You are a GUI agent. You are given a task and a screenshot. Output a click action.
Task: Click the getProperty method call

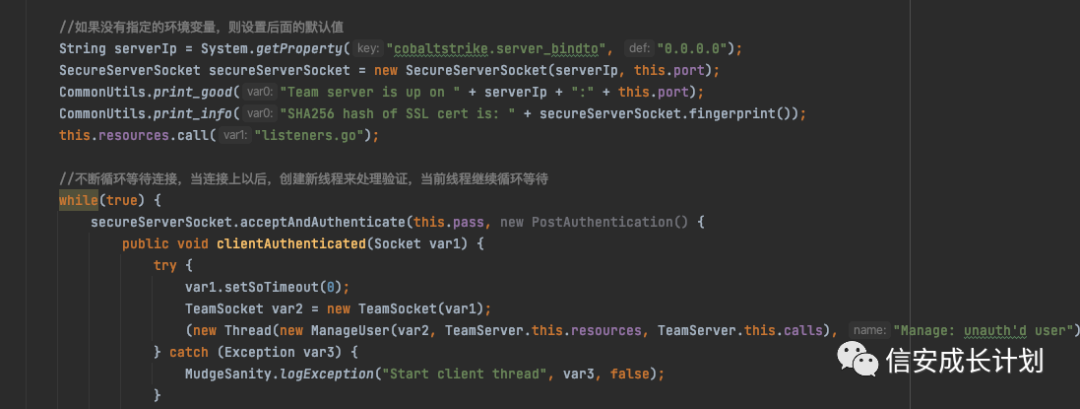[300, 48]
